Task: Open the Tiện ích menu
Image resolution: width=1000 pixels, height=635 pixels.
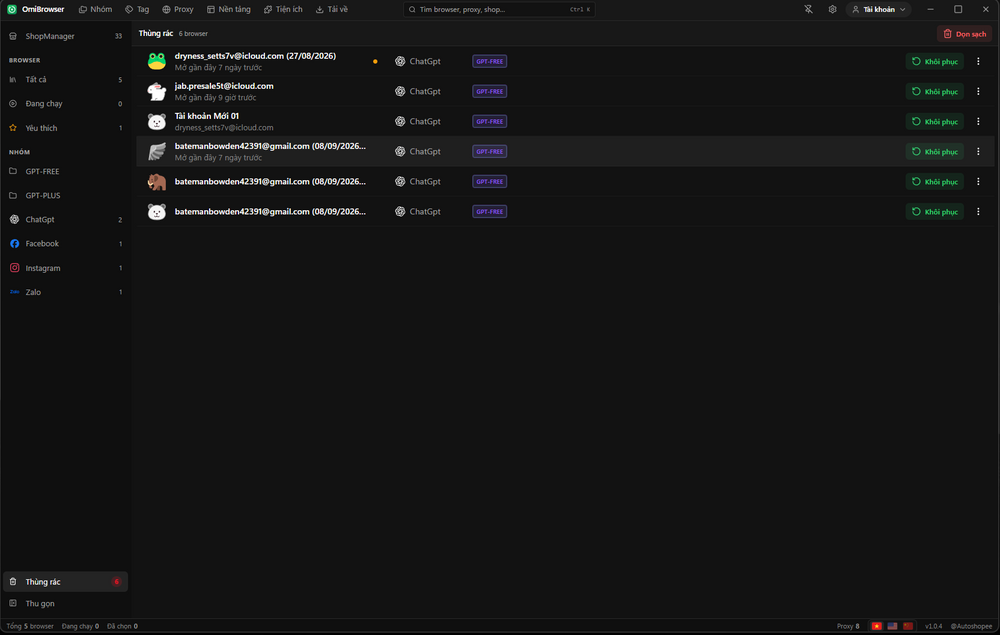Action: [283, 10]
